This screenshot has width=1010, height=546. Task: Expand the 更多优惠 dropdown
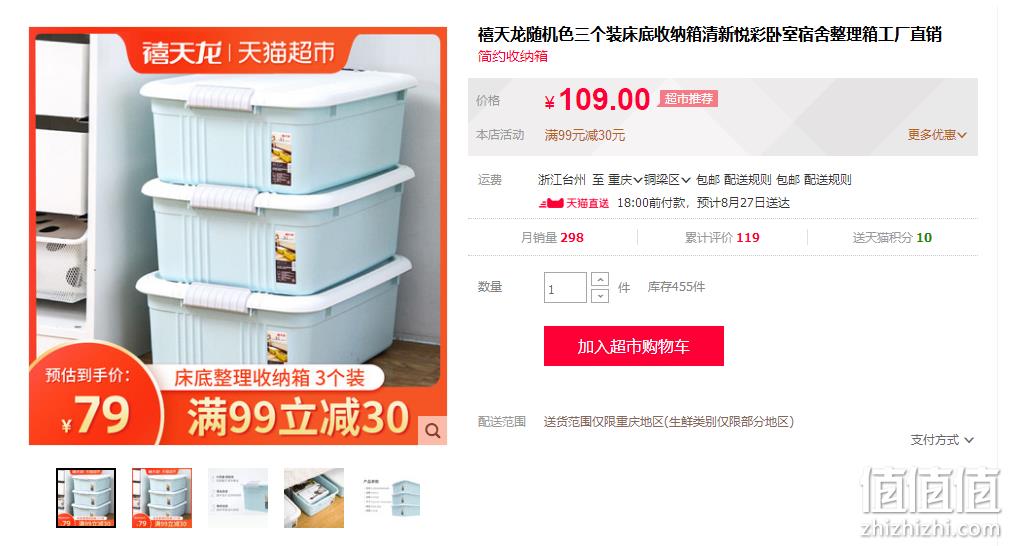tap(937, 135)
